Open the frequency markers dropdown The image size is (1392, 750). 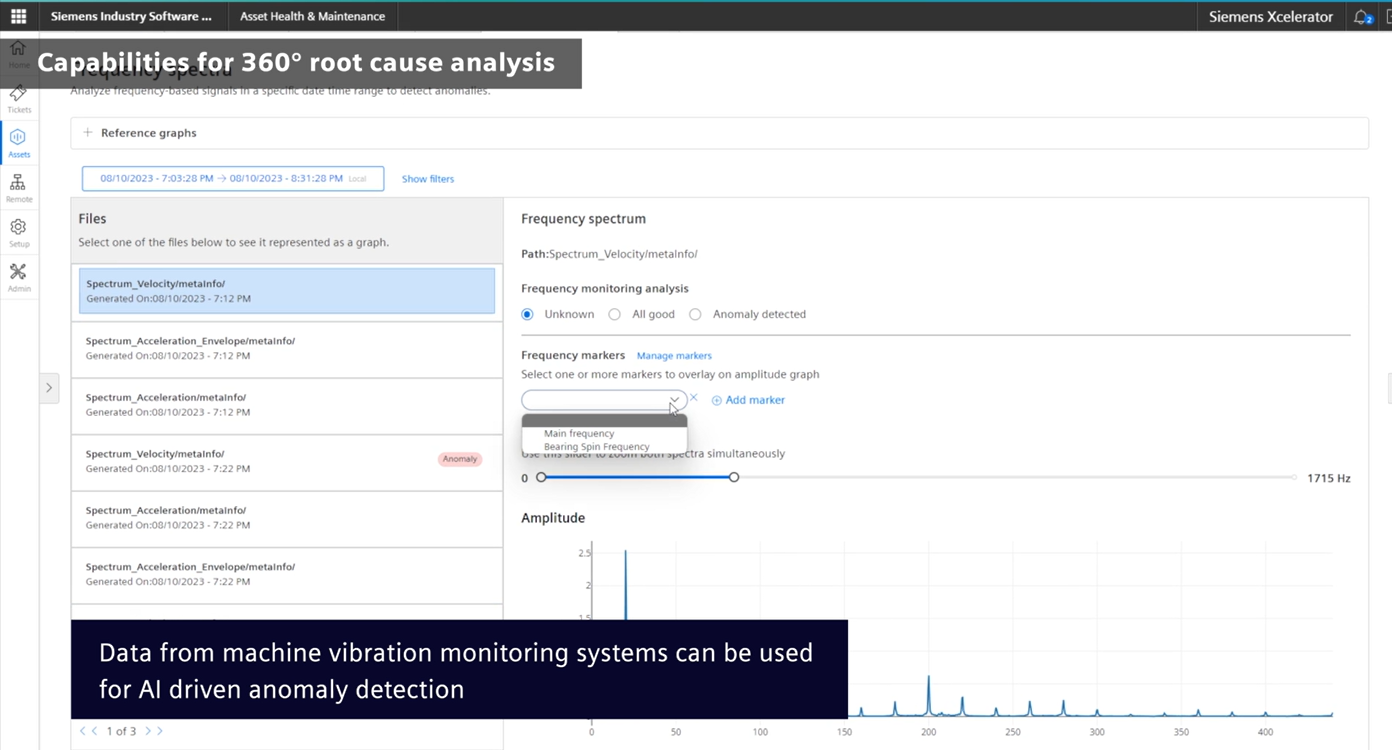point(603,400)
